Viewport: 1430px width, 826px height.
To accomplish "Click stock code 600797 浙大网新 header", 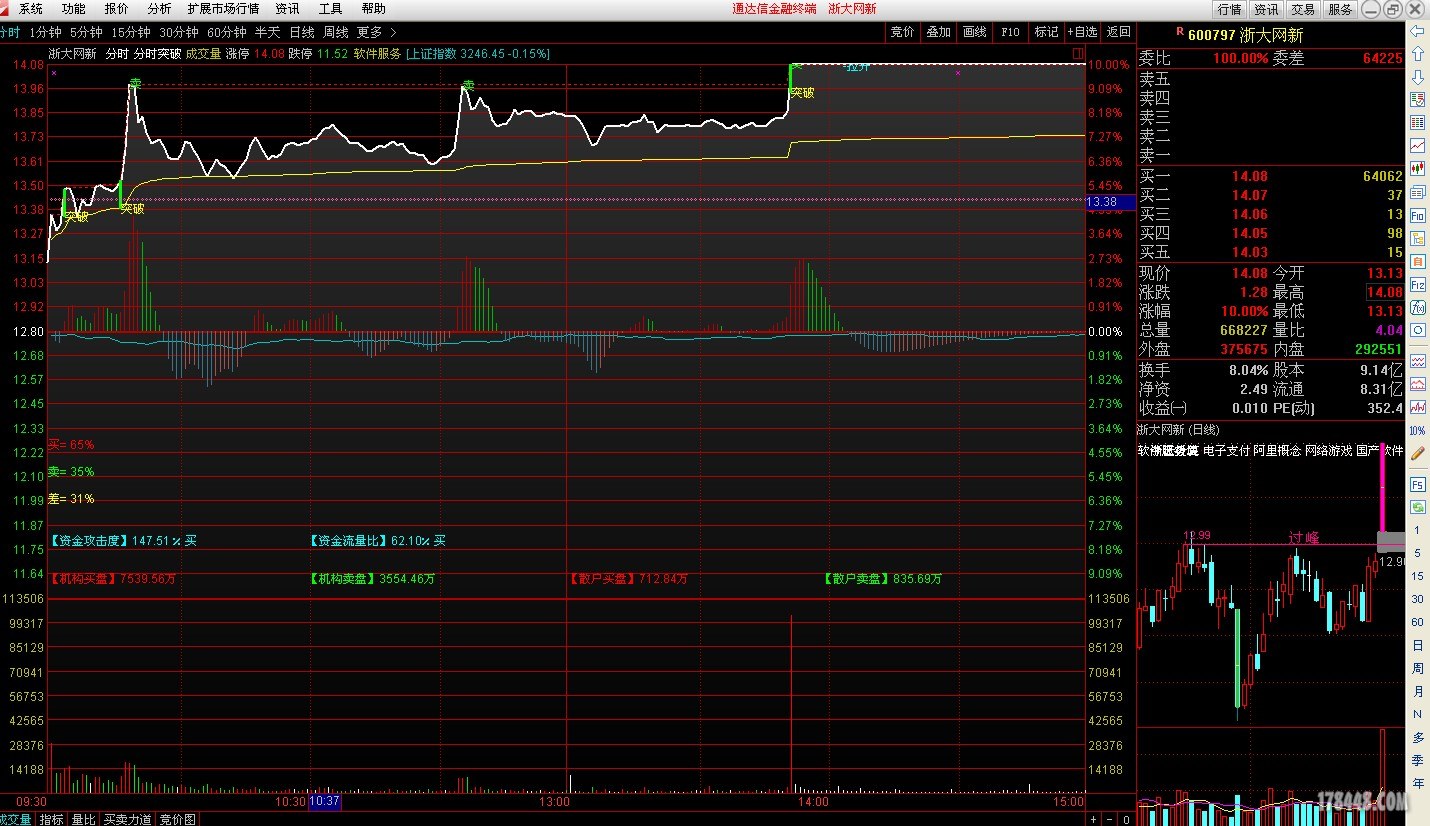I will [x=1245, y=35].
